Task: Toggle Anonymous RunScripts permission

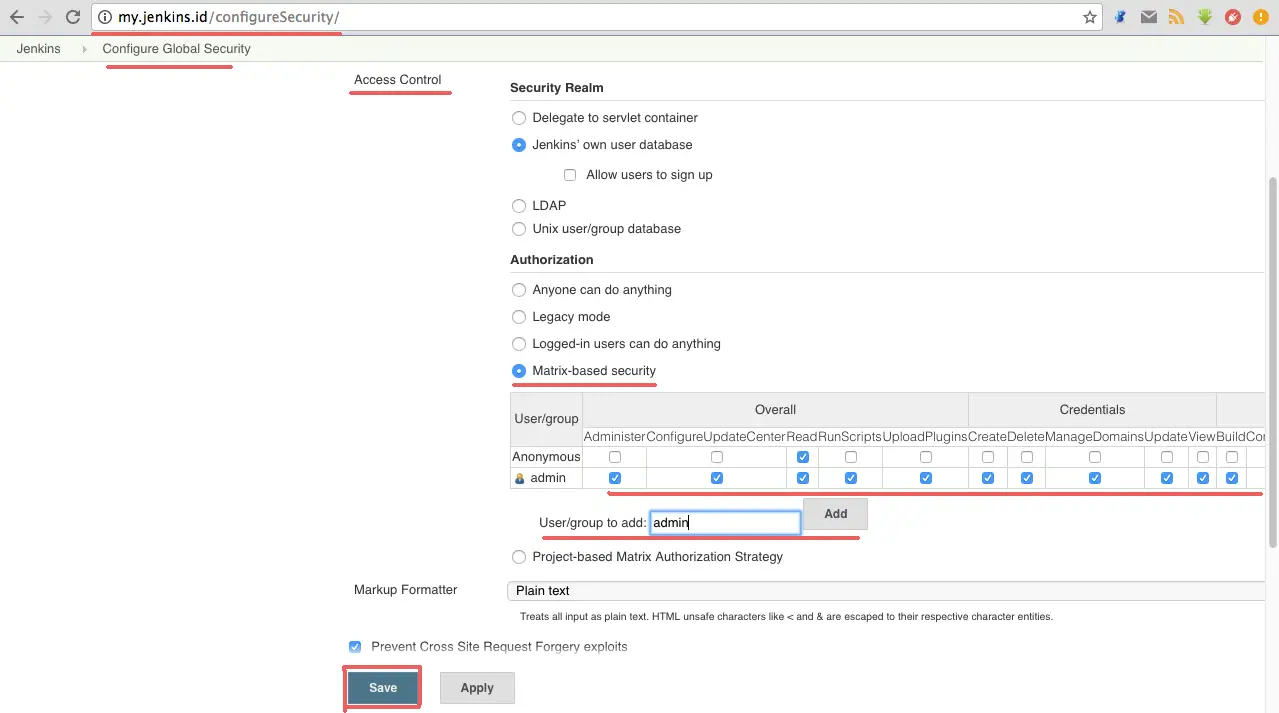Action: (851, 457)
